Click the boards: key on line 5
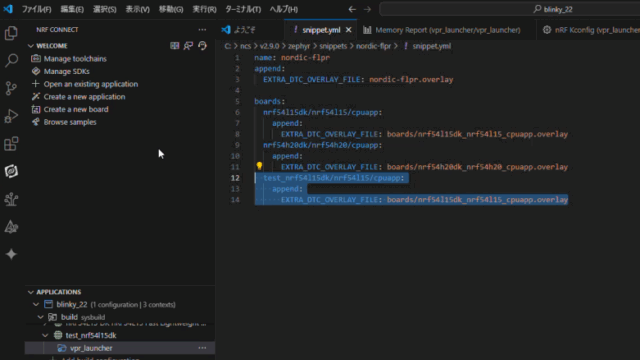640x360 pixels. (270, 101)
